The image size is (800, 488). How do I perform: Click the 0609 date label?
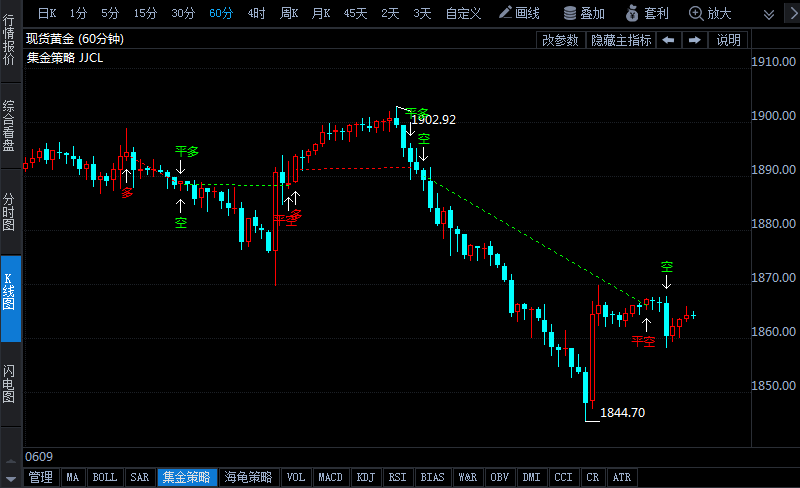pos(39,456)
